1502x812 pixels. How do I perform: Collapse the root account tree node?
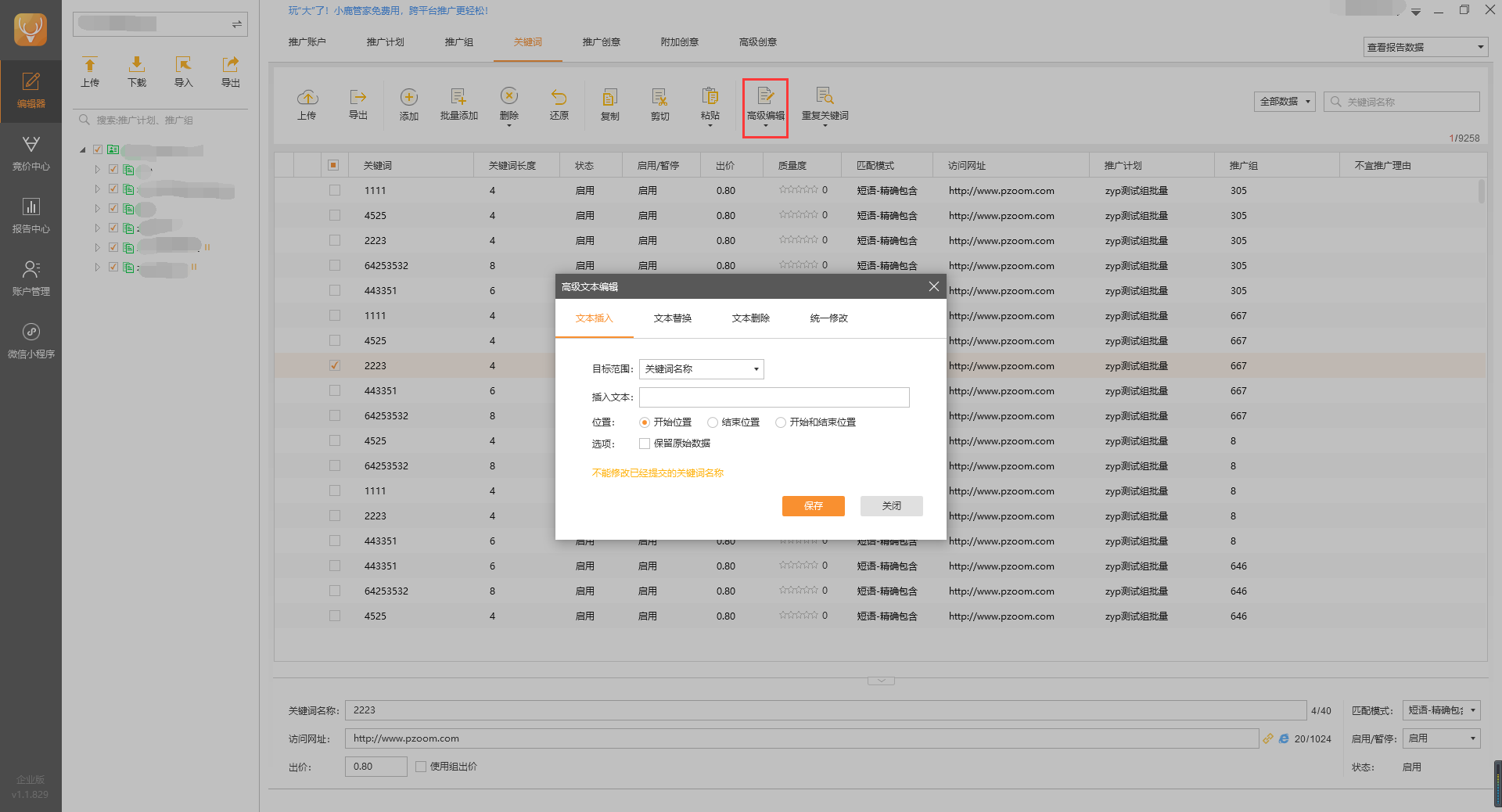pyautogui.click(x=83, y=150)
